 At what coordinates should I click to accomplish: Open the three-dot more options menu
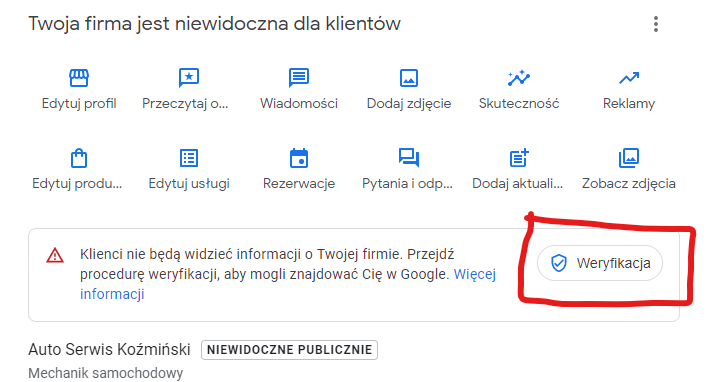(x=656, y=24)
